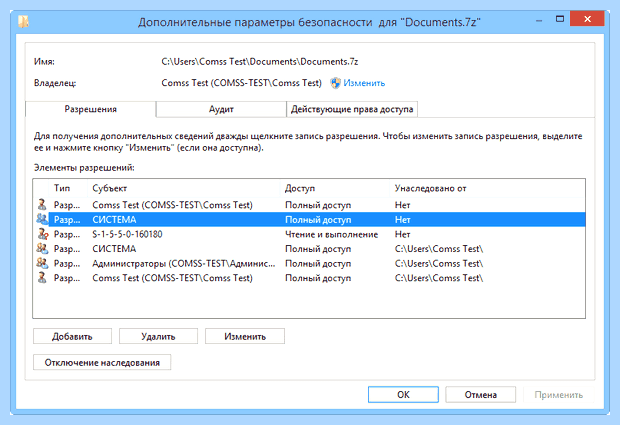Click the Добавить button

tap(72, 336)
